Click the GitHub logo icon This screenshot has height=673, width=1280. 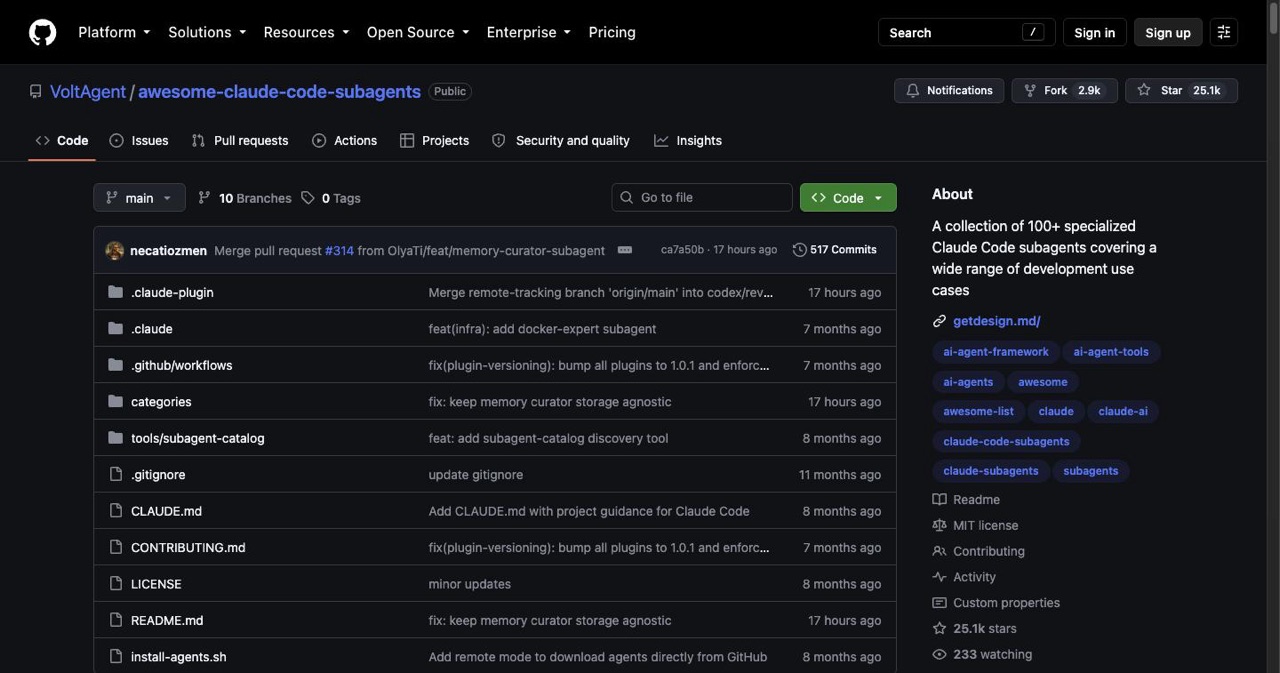[42, 32]
